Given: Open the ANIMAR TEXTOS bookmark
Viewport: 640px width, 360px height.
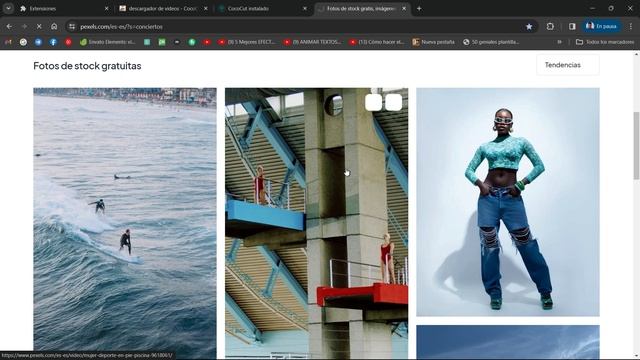Looking at the screenshot, I should coord(312,42).
